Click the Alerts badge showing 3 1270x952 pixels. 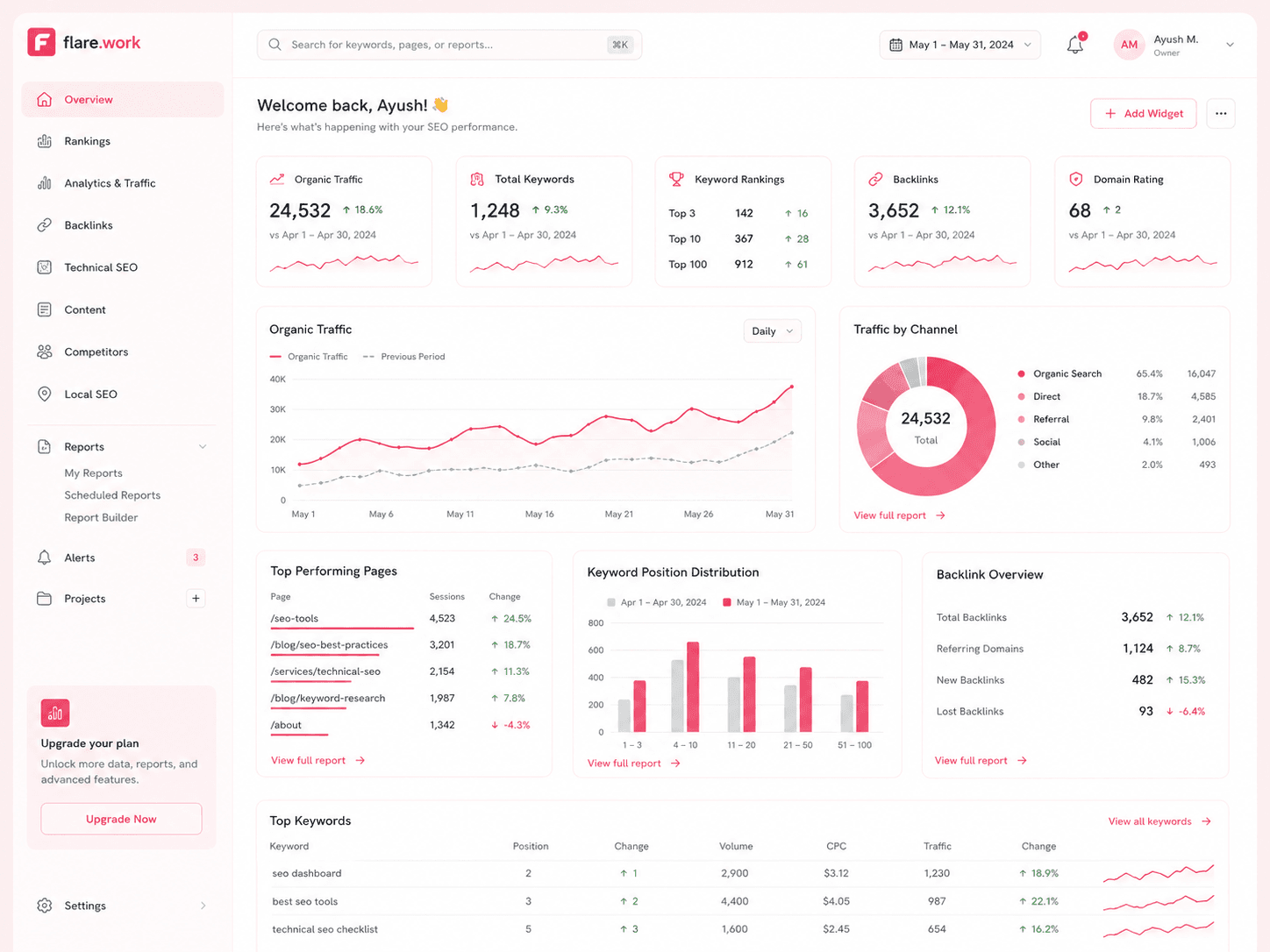(196, 558)
